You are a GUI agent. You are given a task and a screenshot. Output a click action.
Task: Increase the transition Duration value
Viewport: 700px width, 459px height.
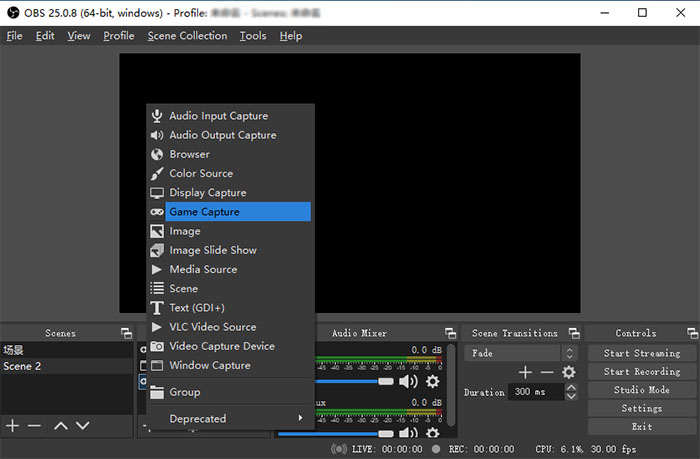(x=571, y=388)
